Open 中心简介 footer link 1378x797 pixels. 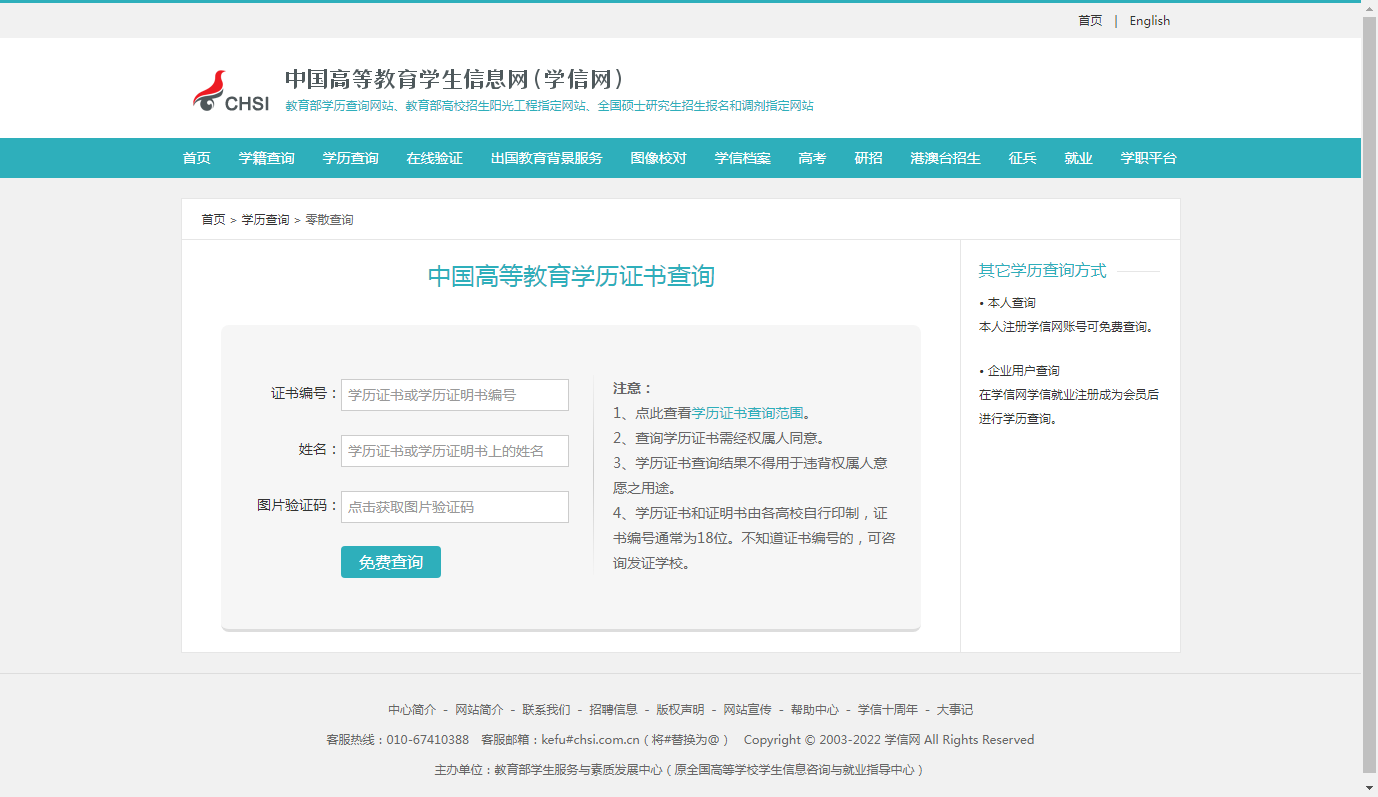tap(412, 710)
